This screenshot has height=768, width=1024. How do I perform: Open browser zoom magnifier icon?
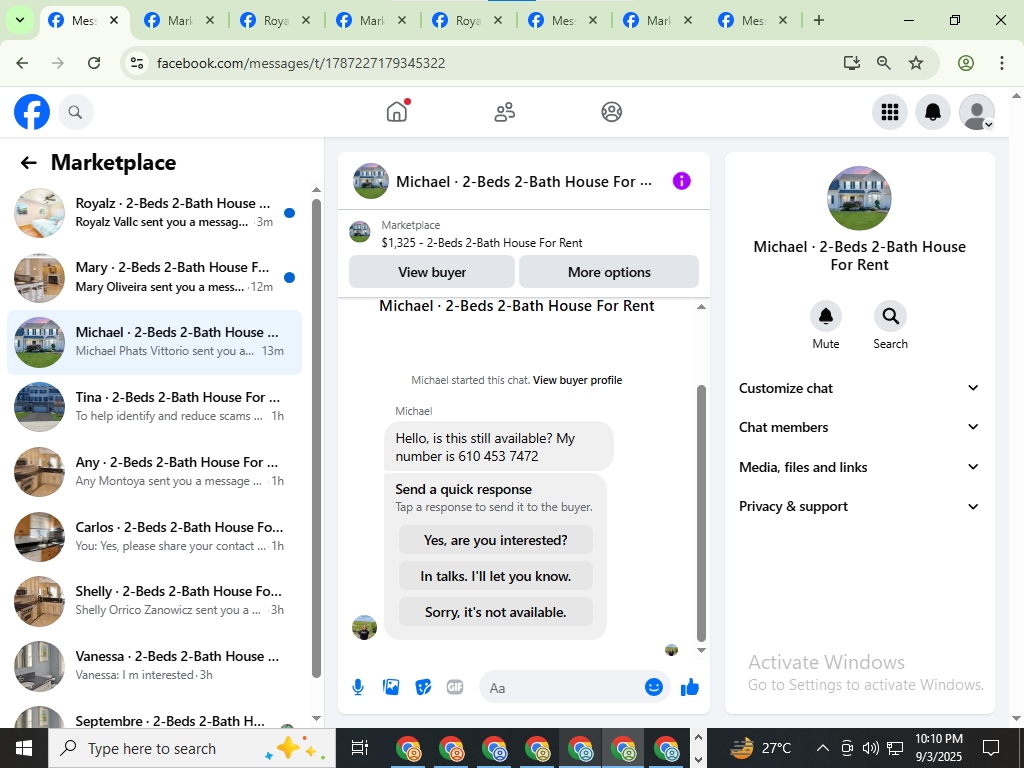883,63
